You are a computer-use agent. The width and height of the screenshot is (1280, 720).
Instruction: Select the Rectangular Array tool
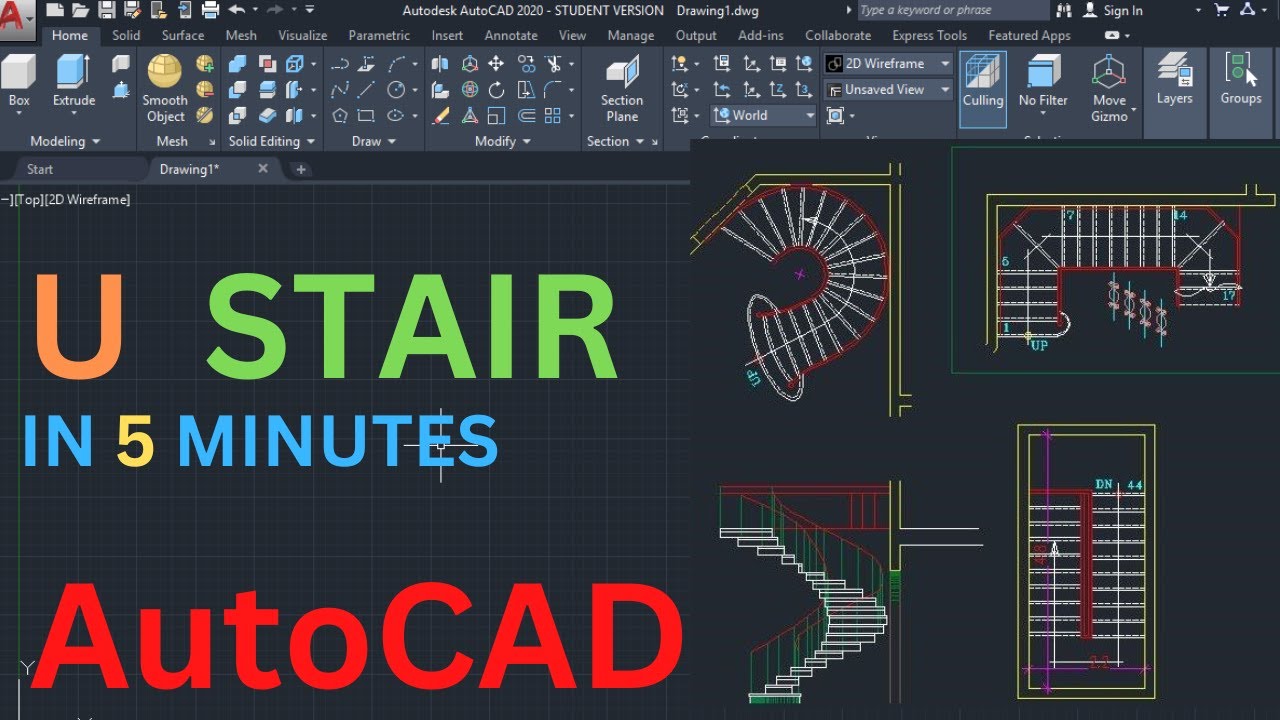pos(553,116)
